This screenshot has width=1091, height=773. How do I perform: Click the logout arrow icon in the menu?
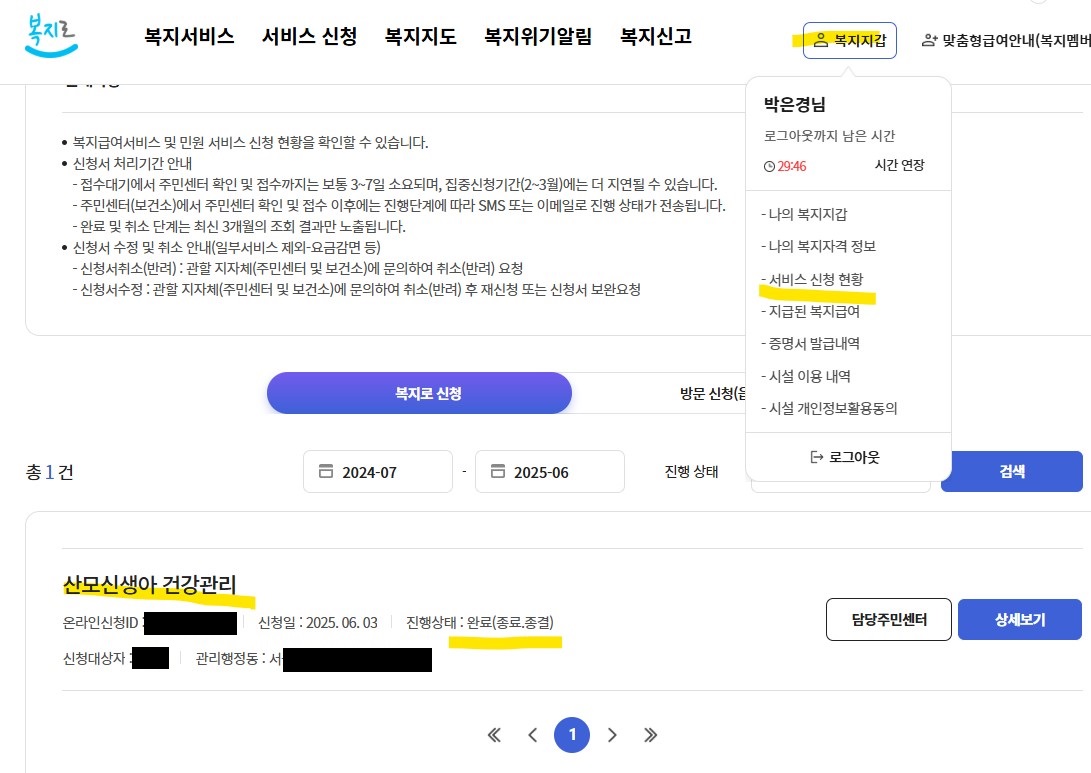[x=818, y=457]
